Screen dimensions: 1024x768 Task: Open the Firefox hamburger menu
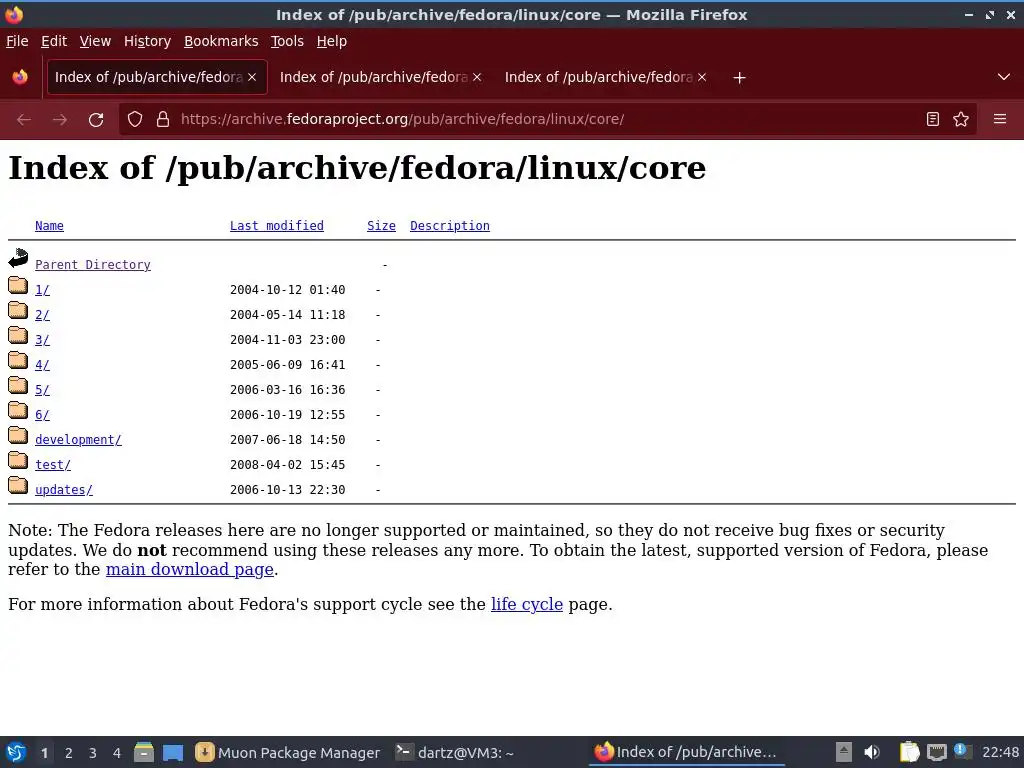[1000, 120]
